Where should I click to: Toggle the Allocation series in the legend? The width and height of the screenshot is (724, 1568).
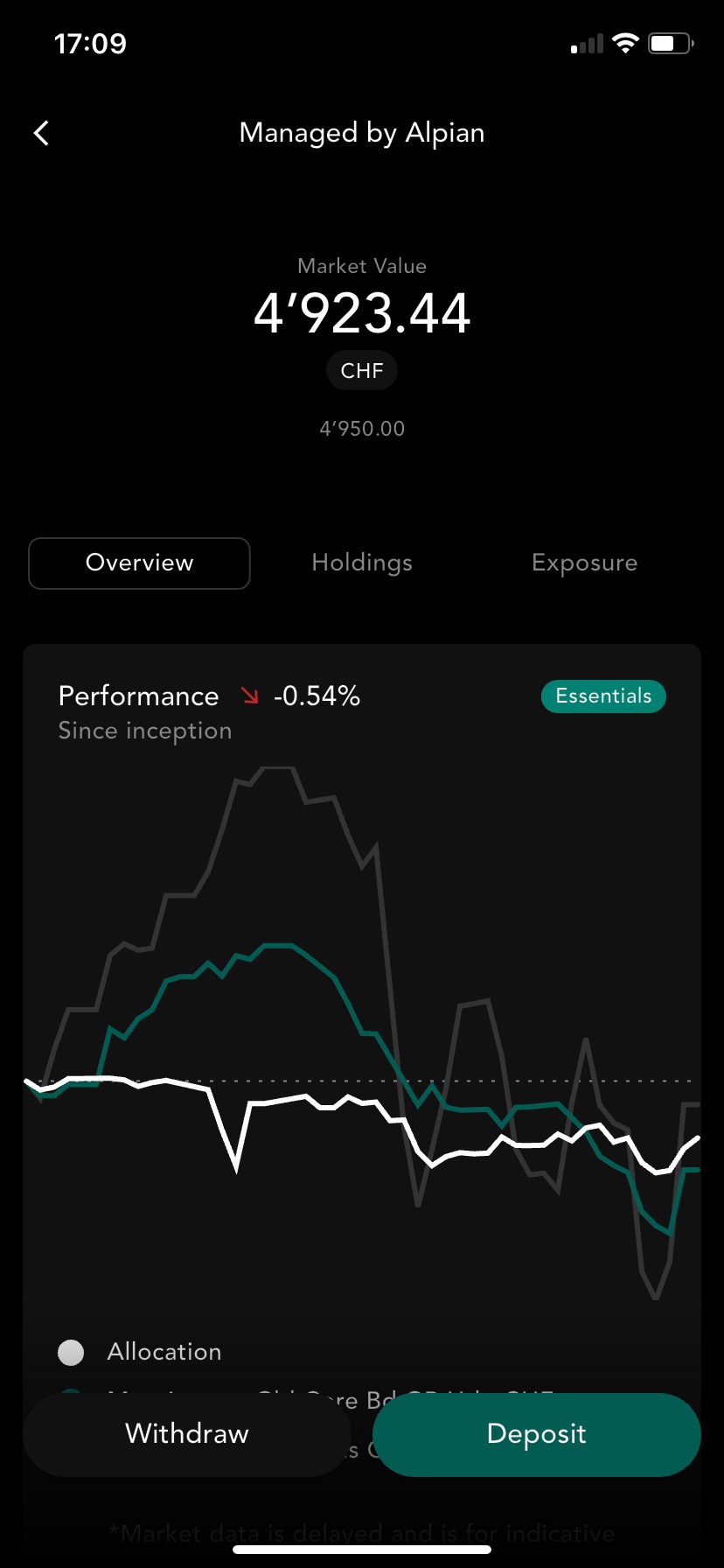point(164,1352)
